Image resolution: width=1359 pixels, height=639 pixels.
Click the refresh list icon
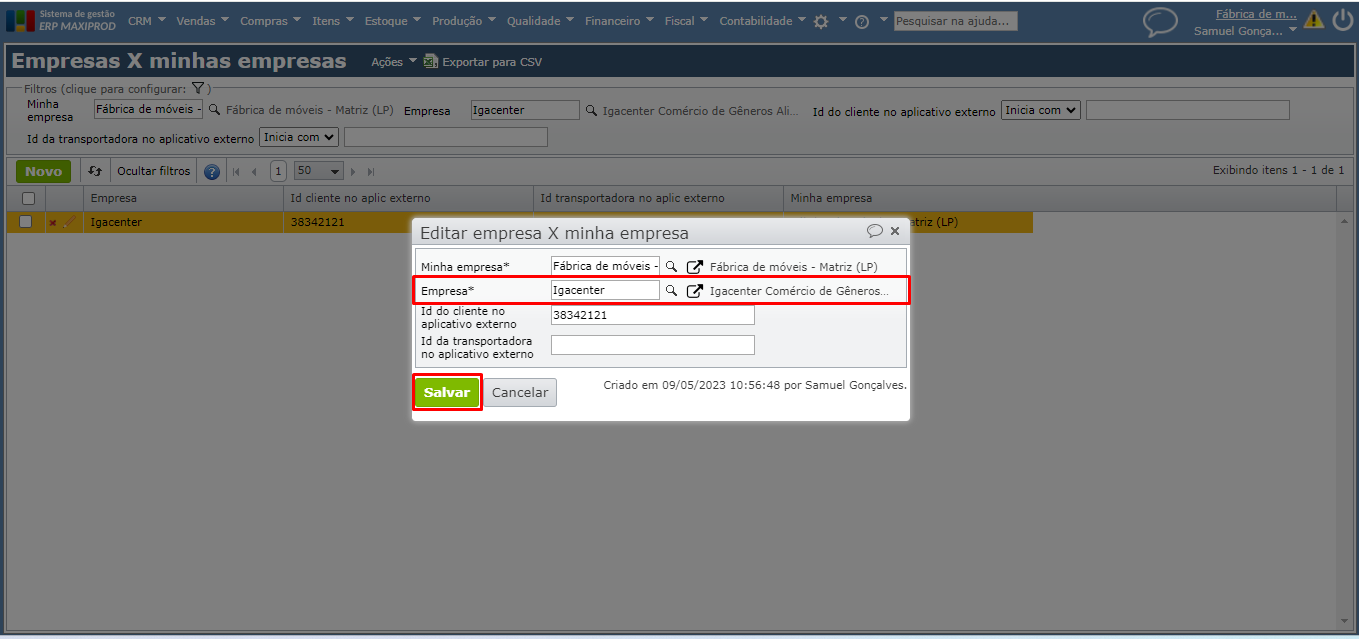[x=95, y=171]
